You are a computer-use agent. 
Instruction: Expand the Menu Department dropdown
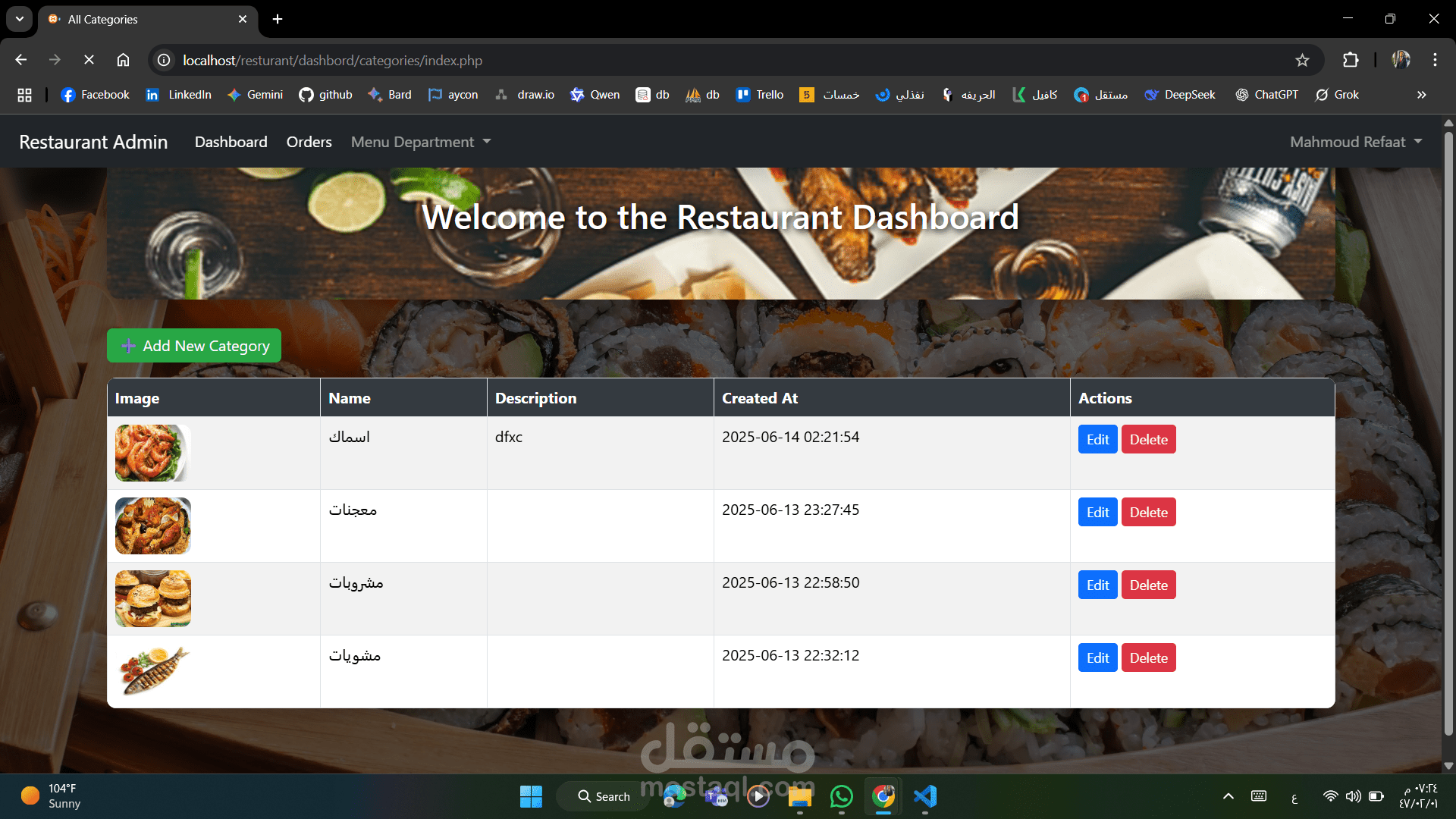pyautogui.click(x=421, y=142)
